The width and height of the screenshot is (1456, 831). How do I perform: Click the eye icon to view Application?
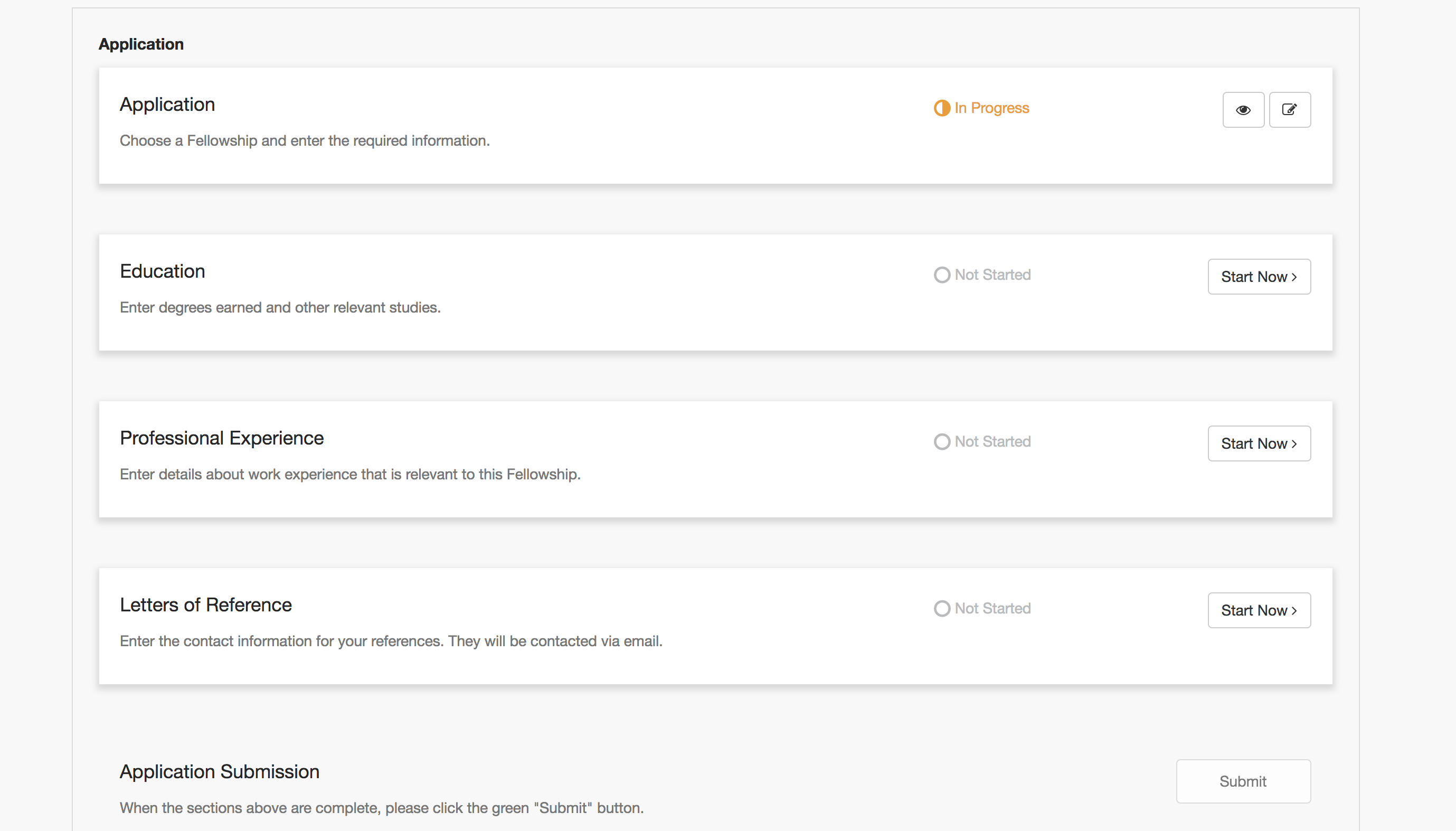(x=1243, y=110)
